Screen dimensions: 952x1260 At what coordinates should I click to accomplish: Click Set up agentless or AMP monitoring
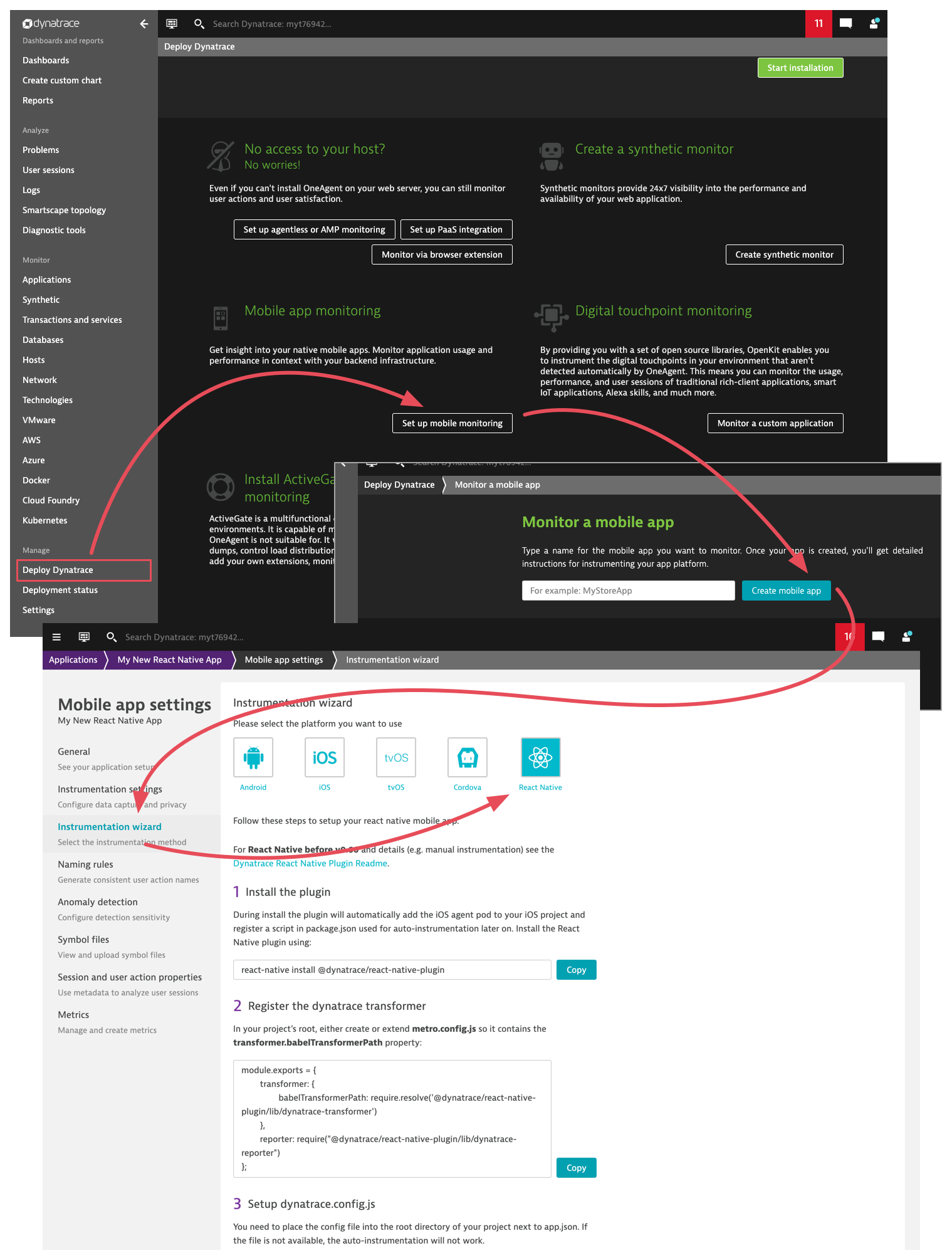point(315,229)
